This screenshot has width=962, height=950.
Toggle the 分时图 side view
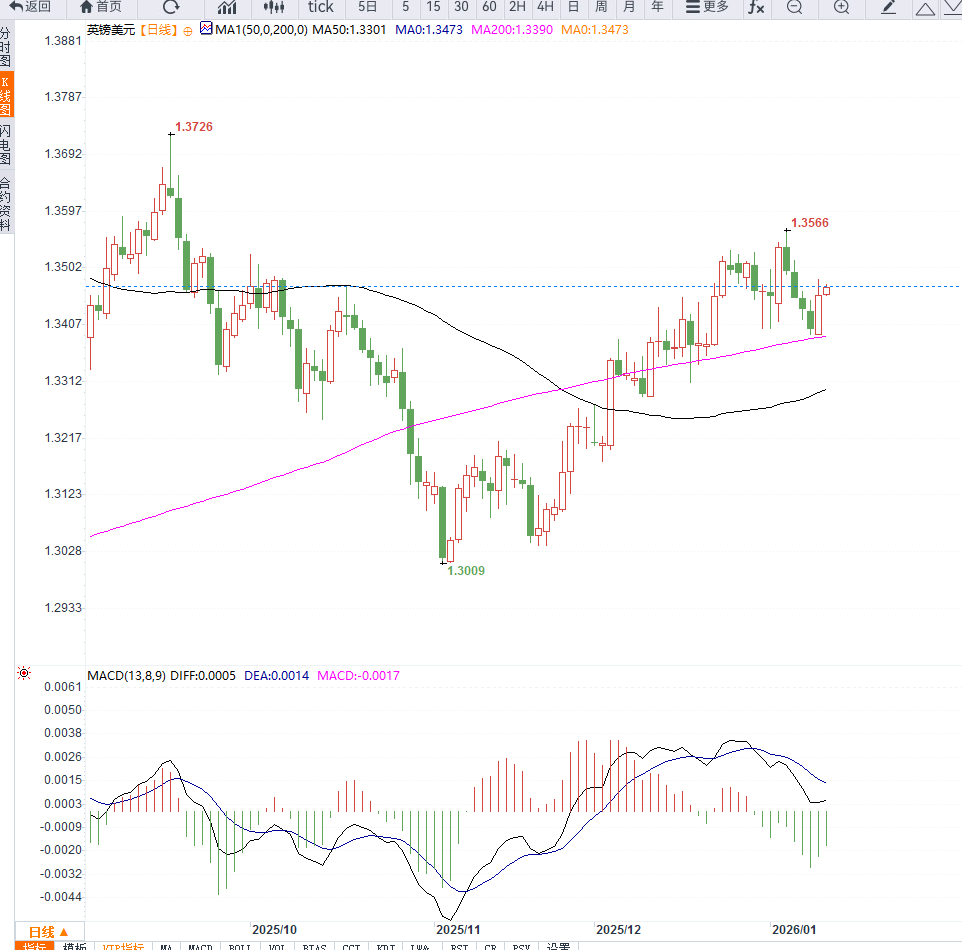(x=6, y=47)
